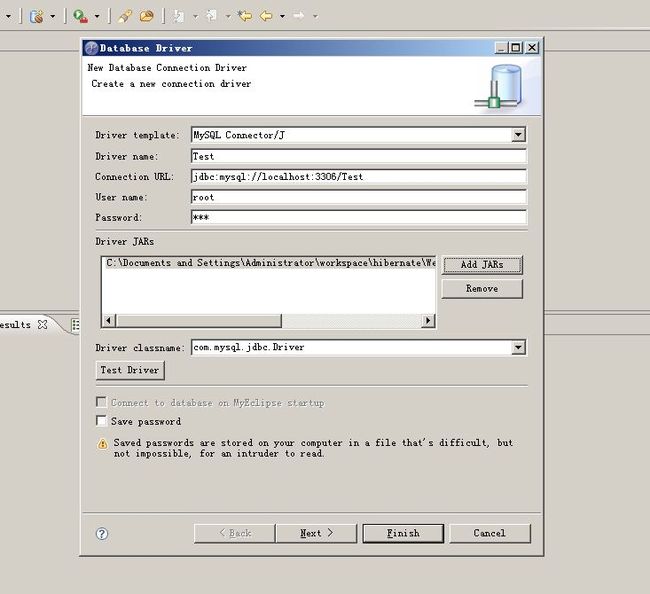
Task: Switch to the results tab behind dialog
Action: pos(15,325)
